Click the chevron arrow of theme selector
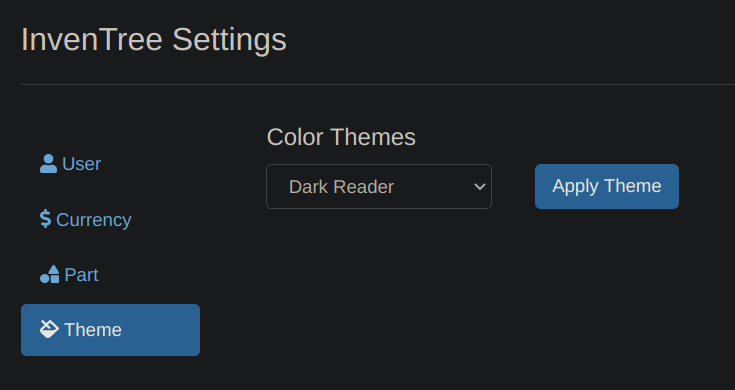Viewport: 735px width, 390px height. click(480, 187)
